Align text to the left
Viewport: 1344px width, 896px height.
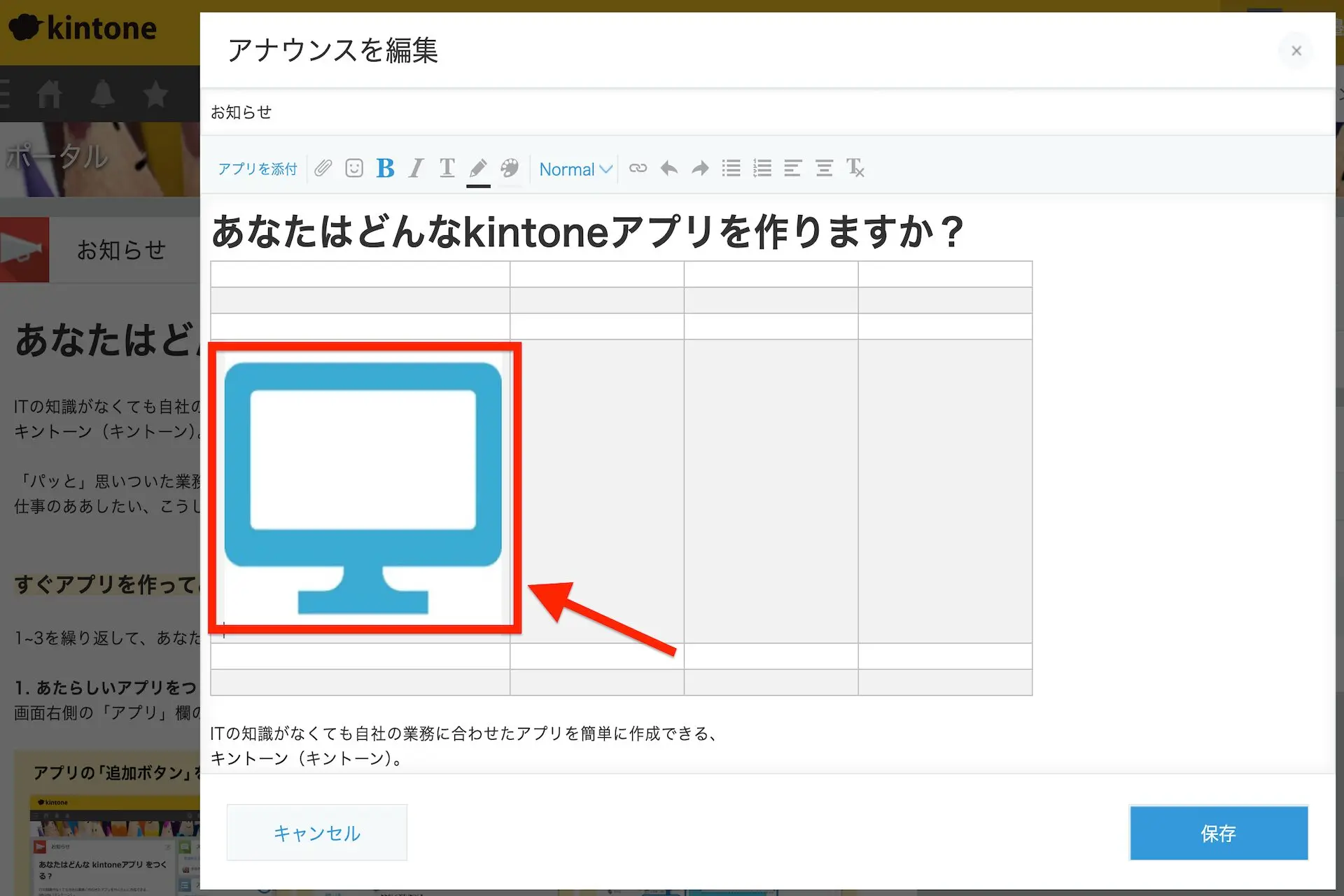tap(792, 168)
